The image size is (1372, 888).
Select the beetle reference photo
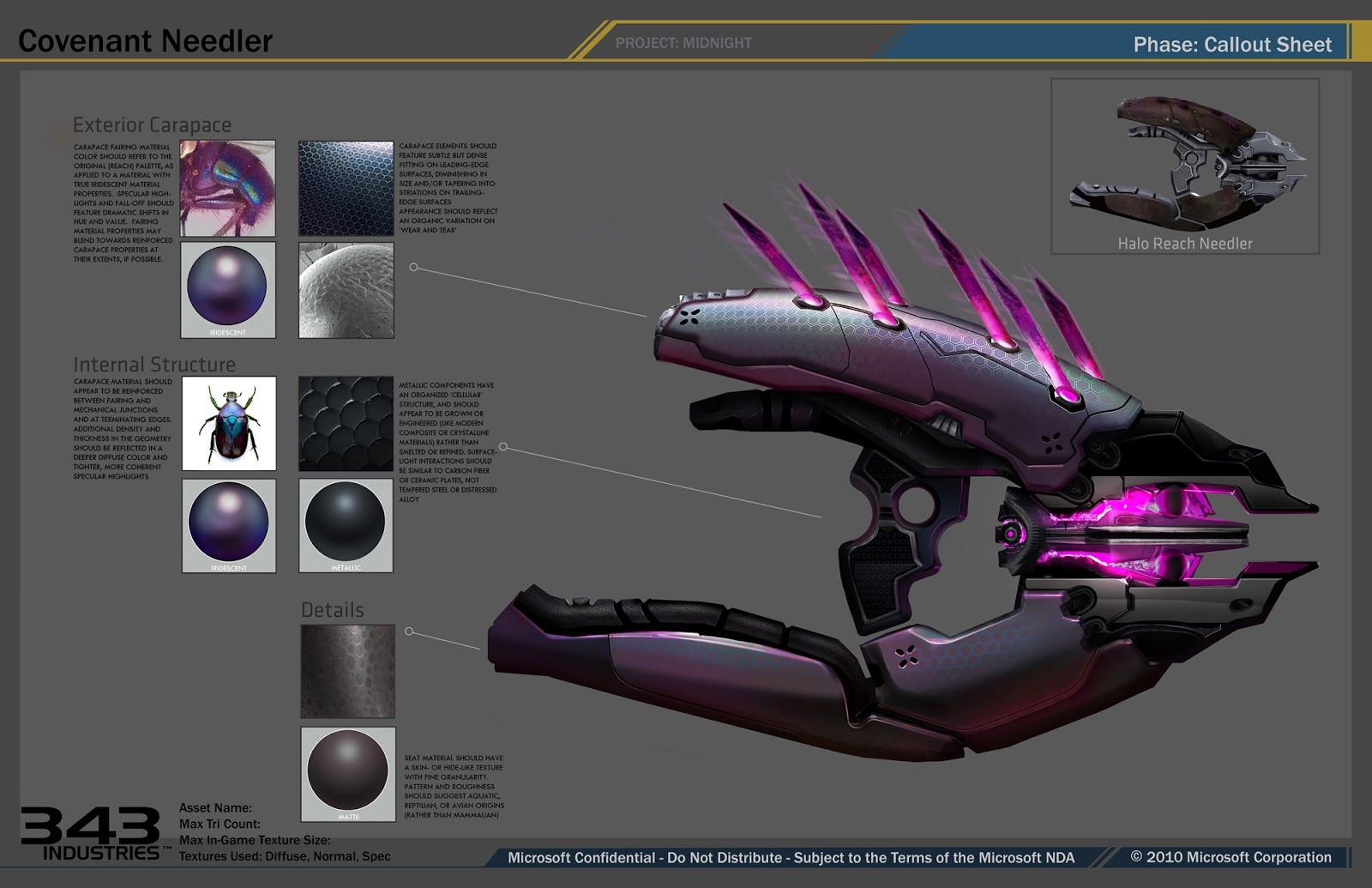(229, 424)
